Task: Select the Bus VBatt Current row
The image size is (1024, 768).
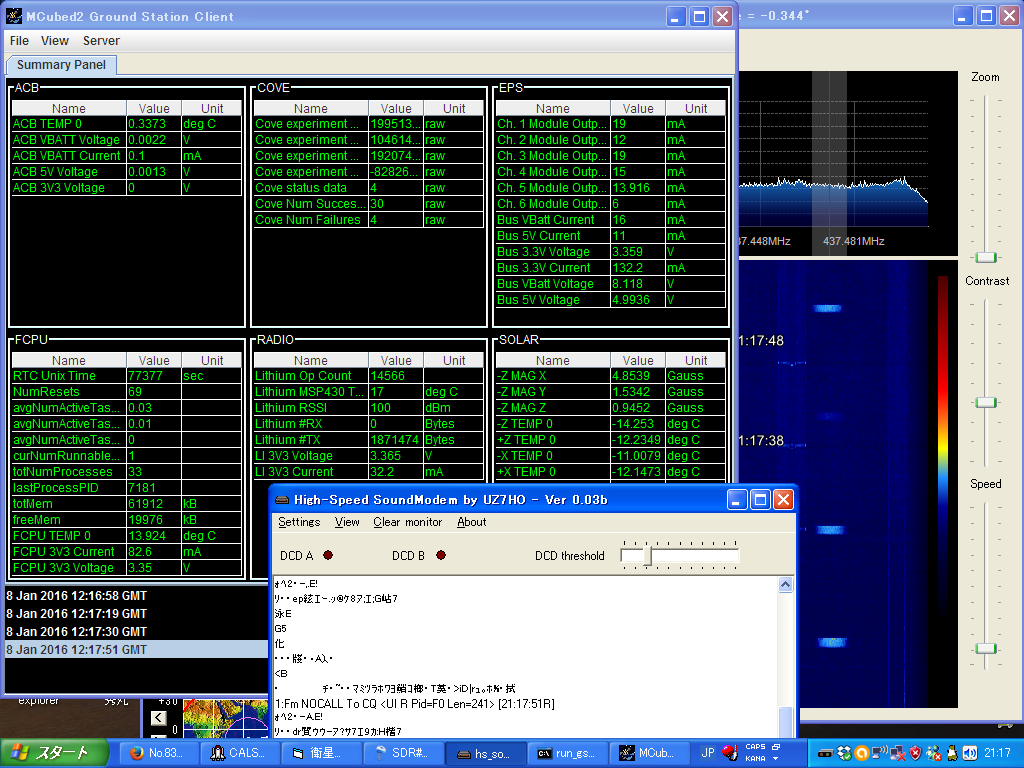Action: [x=611, y=220]
